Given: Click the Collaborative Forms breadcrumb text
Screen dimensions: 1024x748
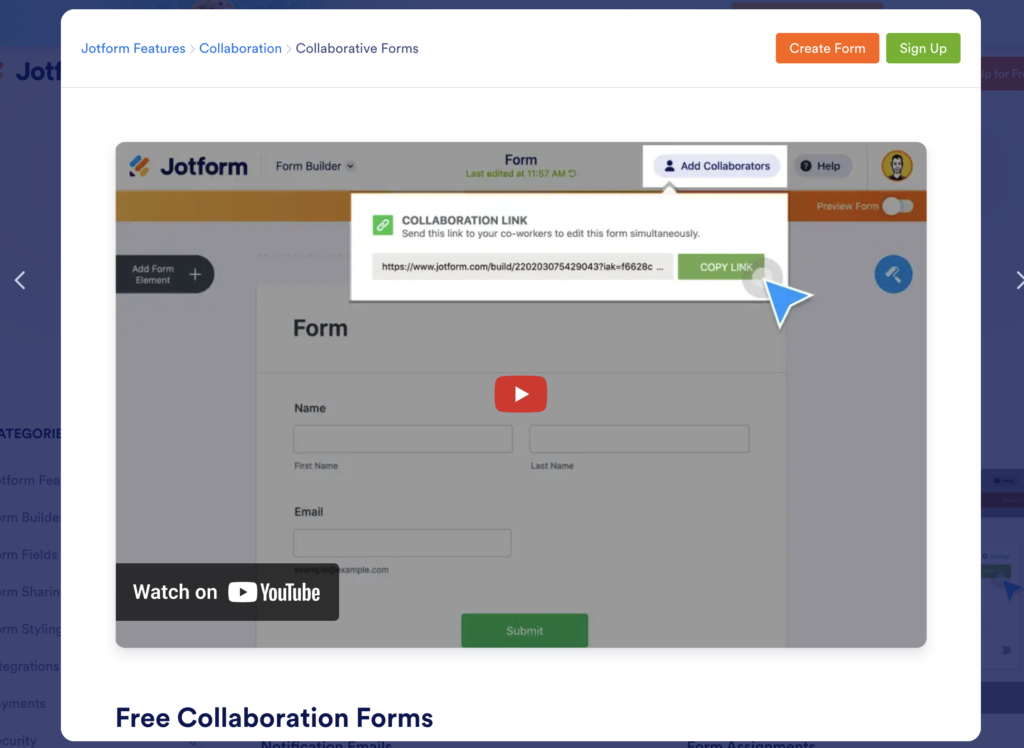Looking at the screenshot, I should tap(357, 48).
